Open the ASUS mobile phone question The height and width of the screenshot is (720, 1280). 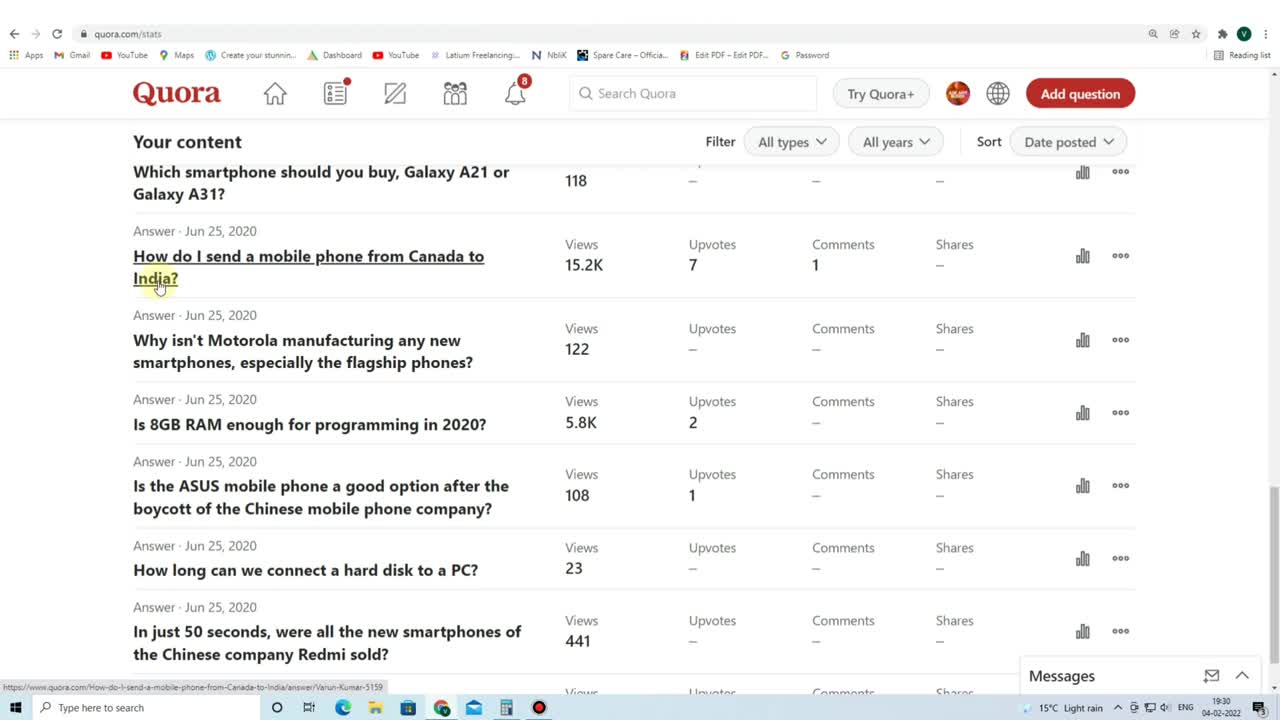coord(321,497)
